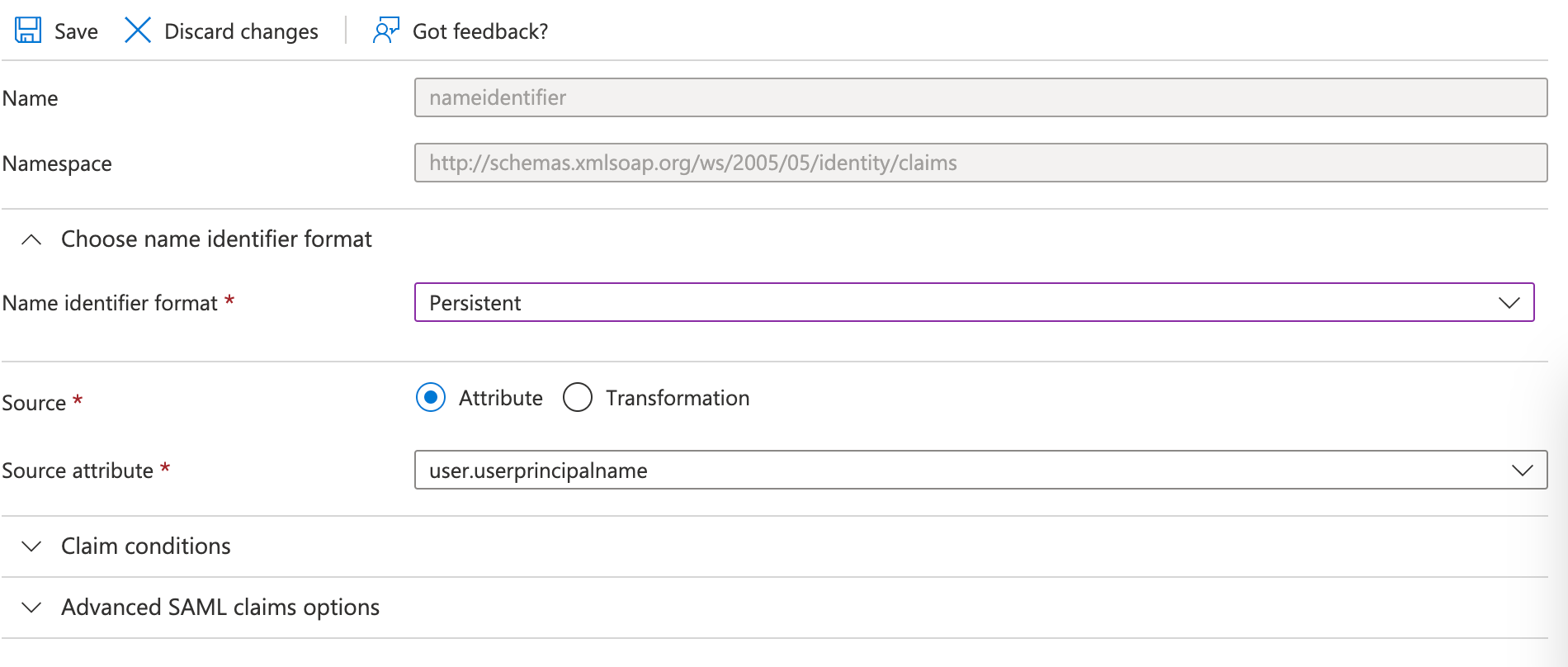Select the Transformation radio button
1568x667 pixels.
coord(578,398)
